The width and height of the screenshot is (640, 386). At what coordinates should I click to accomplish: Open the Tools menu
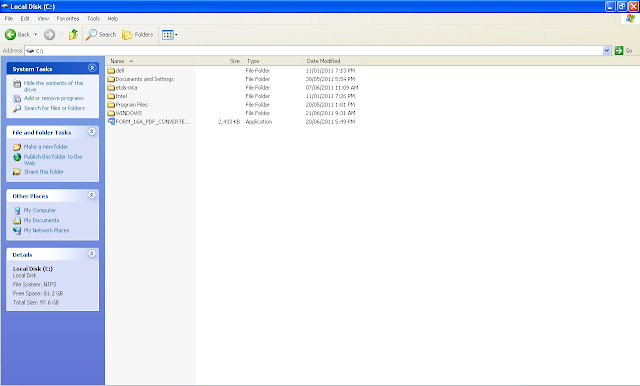[x=93, y=18]
